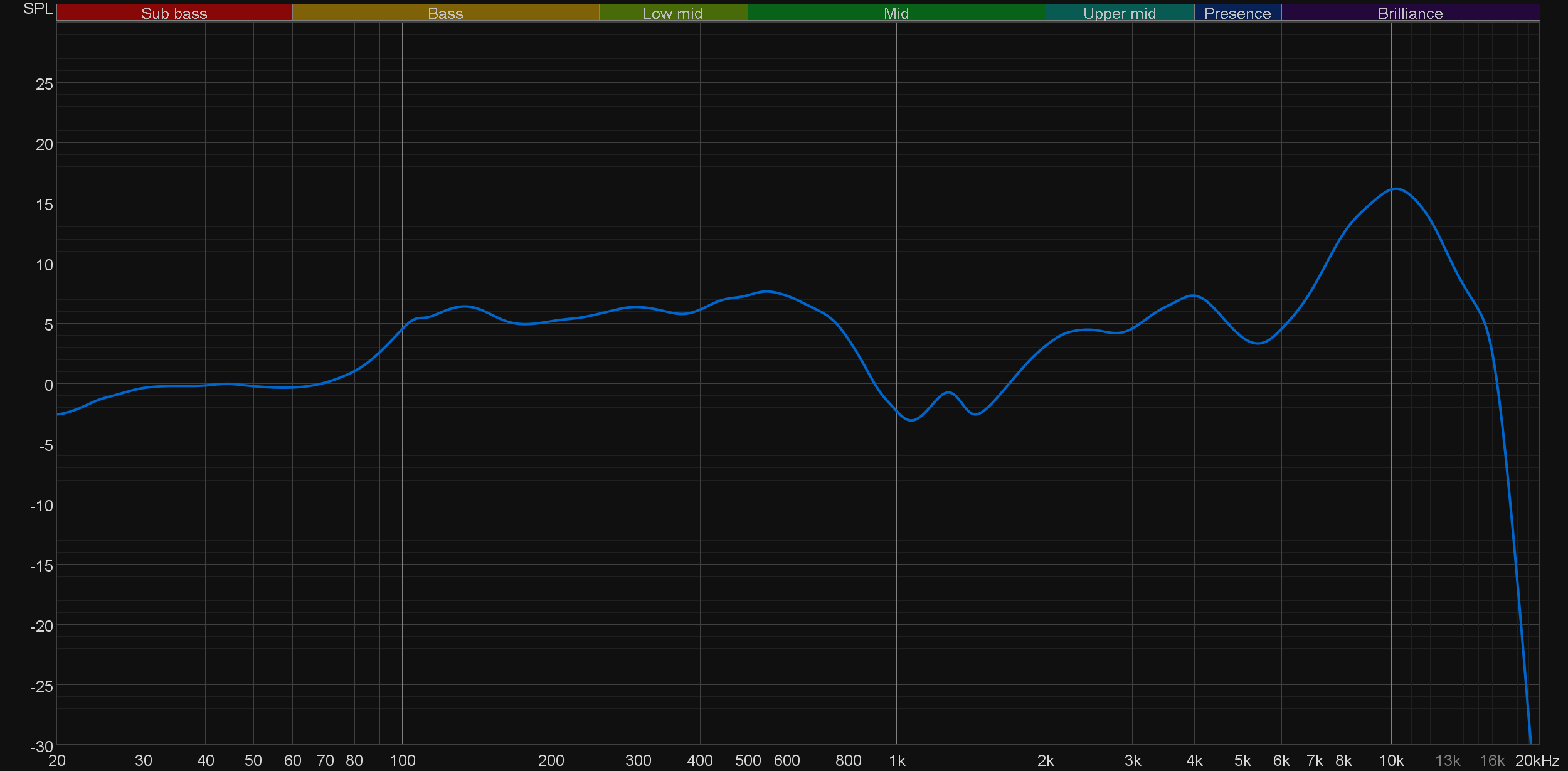Click the SPL axis label
This screenshot has width=1568, height=771.
coord(38,9)
